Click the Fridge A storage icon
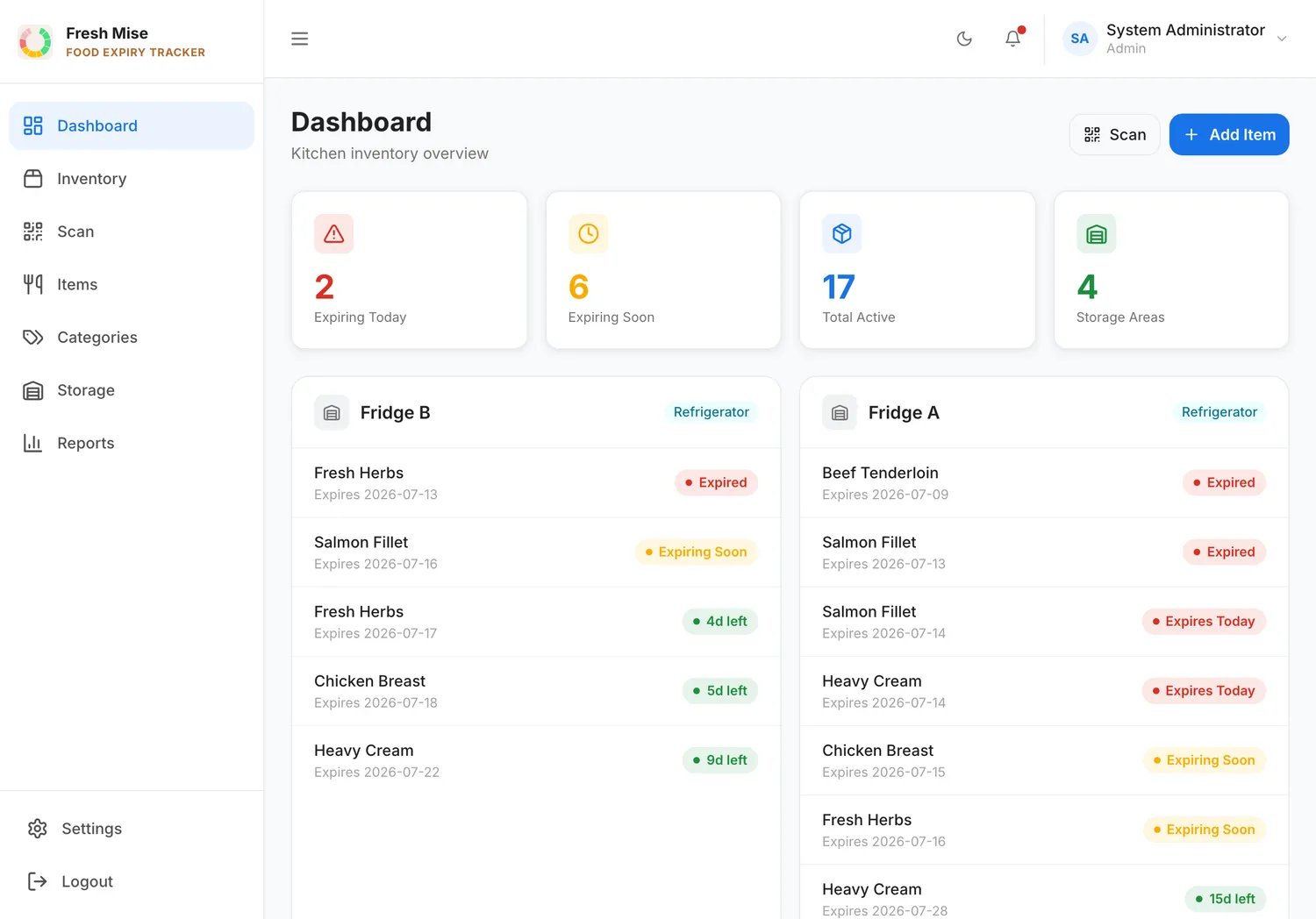 pyautogui.click(x=840, y=413)
